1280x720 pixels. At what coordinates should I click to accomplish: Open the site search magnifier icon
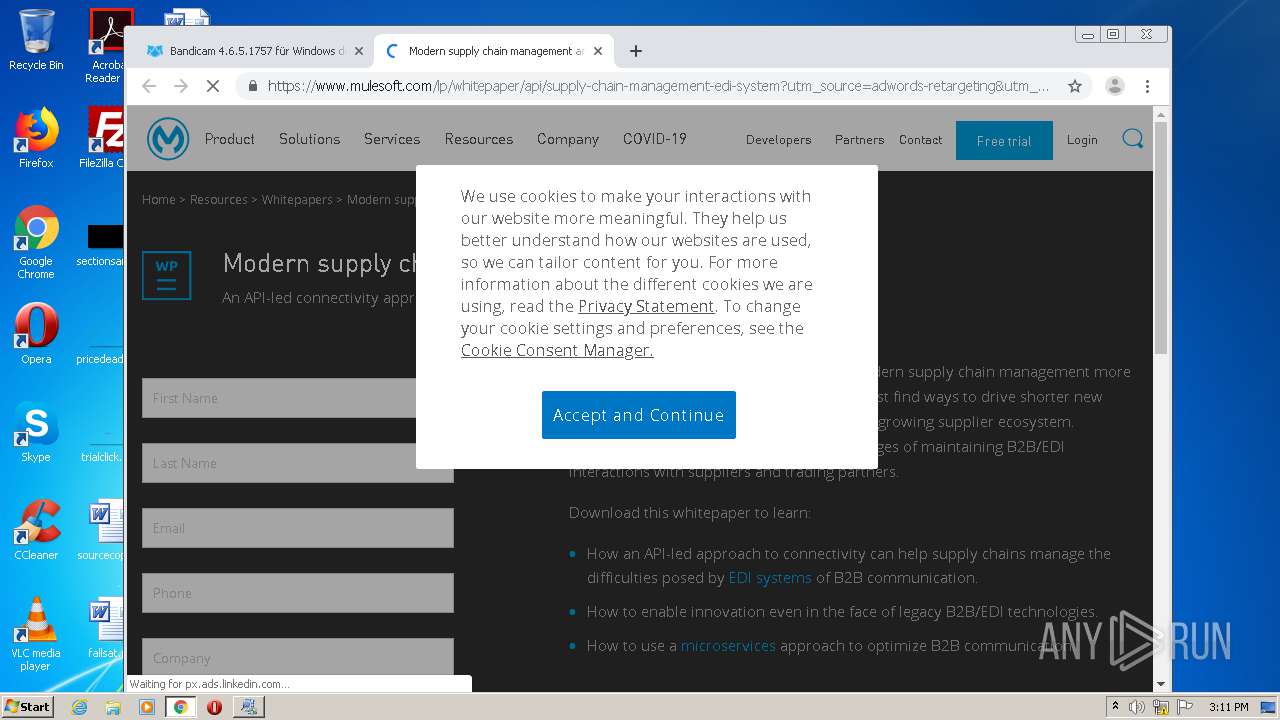point(1132,139)
